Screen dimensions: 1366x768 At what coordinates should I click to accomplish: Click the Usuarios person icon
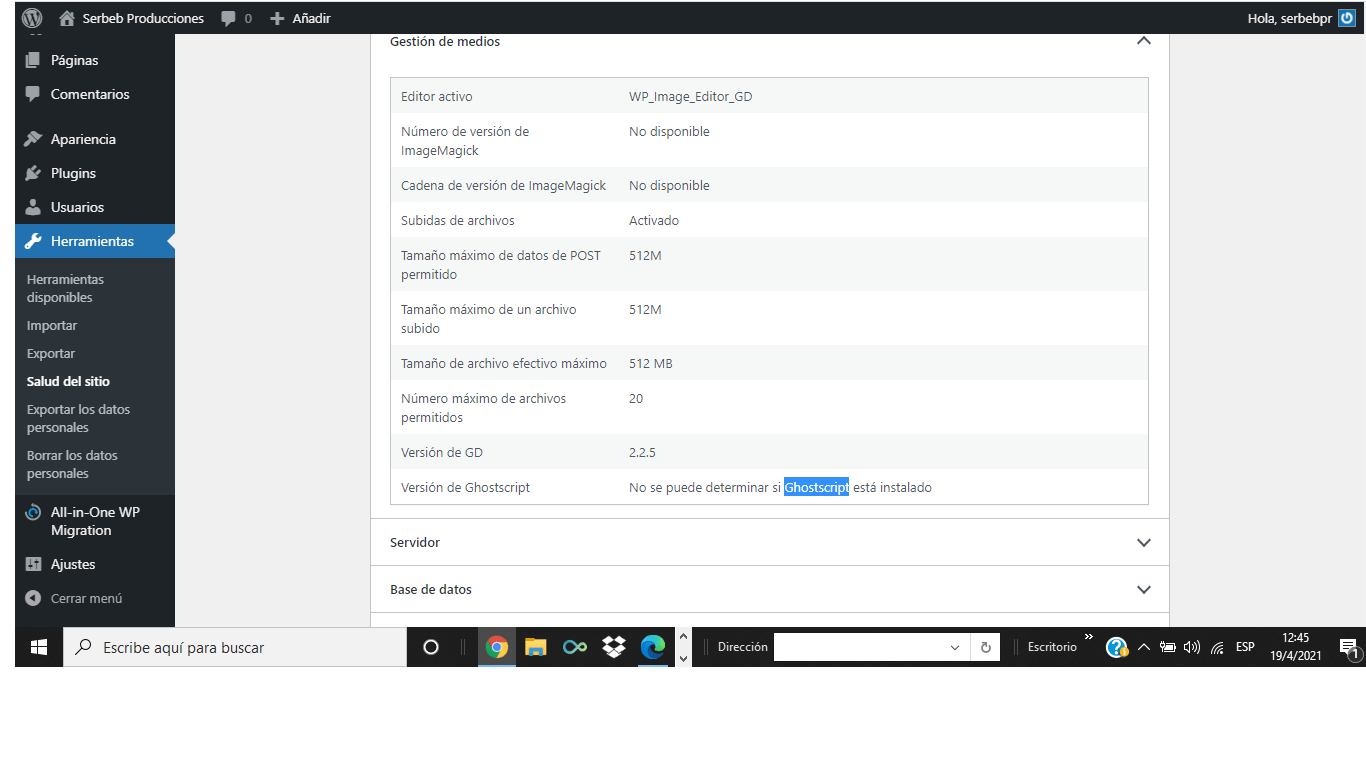point(33,207)
